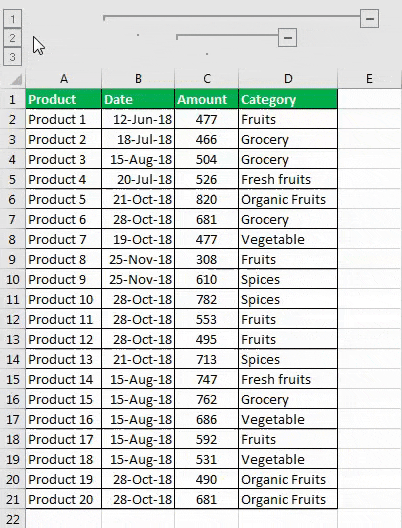Viewport: 402px width, 528px height.
Task: Select the cell with amount 820
Action: coord(206,199)
